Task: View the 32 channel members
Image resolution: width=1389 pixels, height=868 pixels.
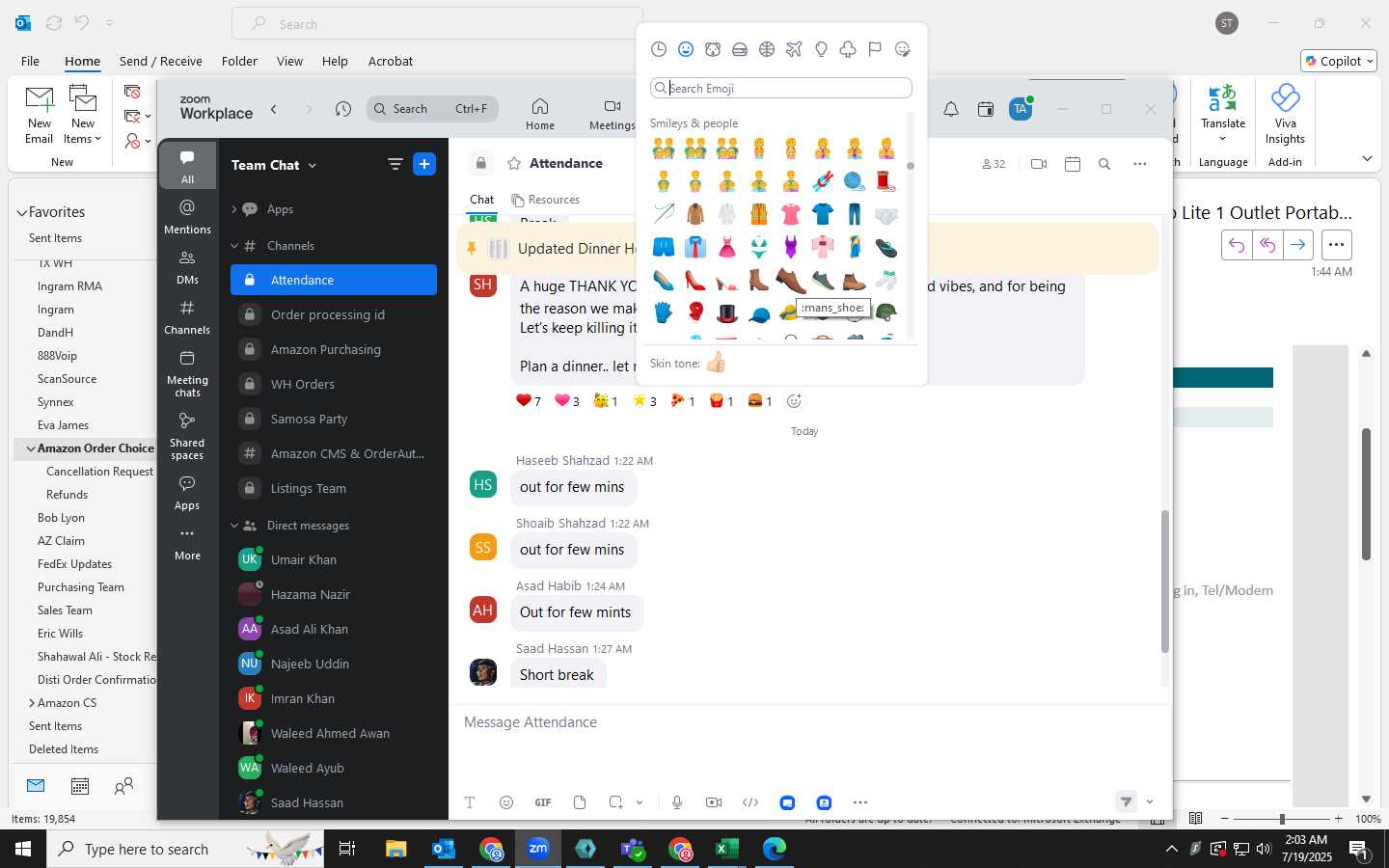Action: pyautogui.click(x=994, y=164)
